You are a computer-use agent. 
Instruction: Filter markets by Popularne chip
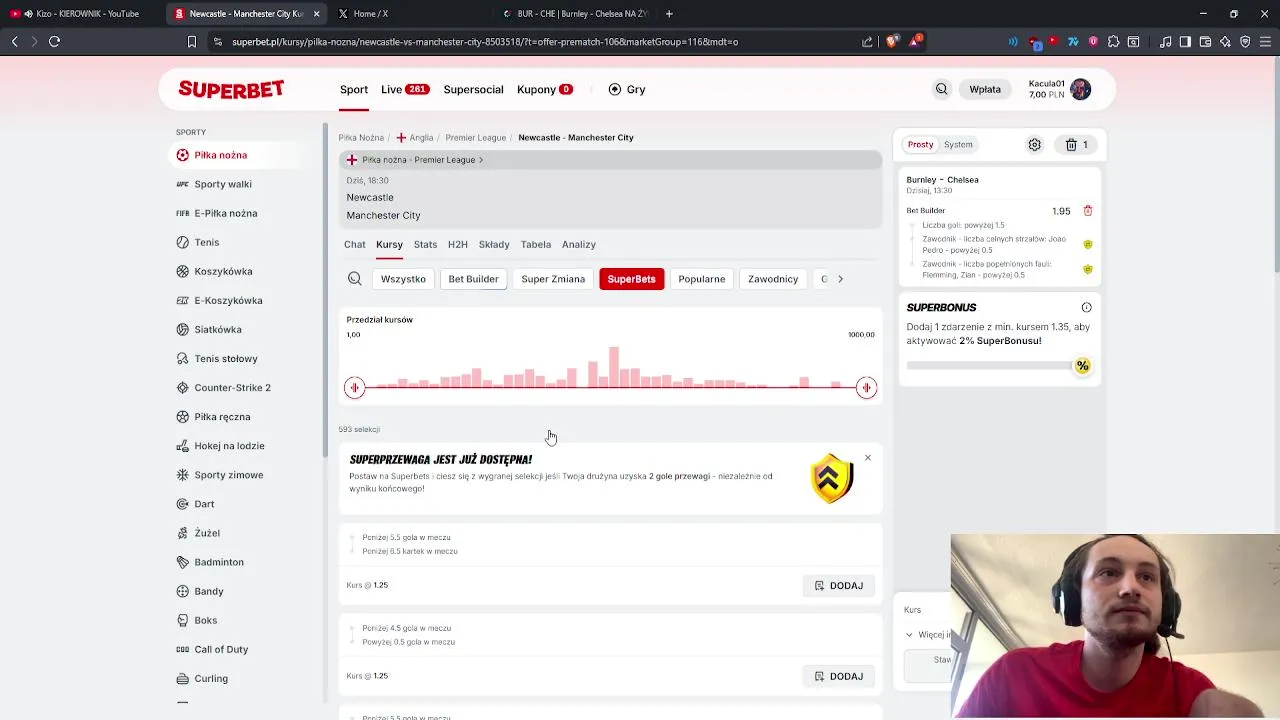[702, 279]
